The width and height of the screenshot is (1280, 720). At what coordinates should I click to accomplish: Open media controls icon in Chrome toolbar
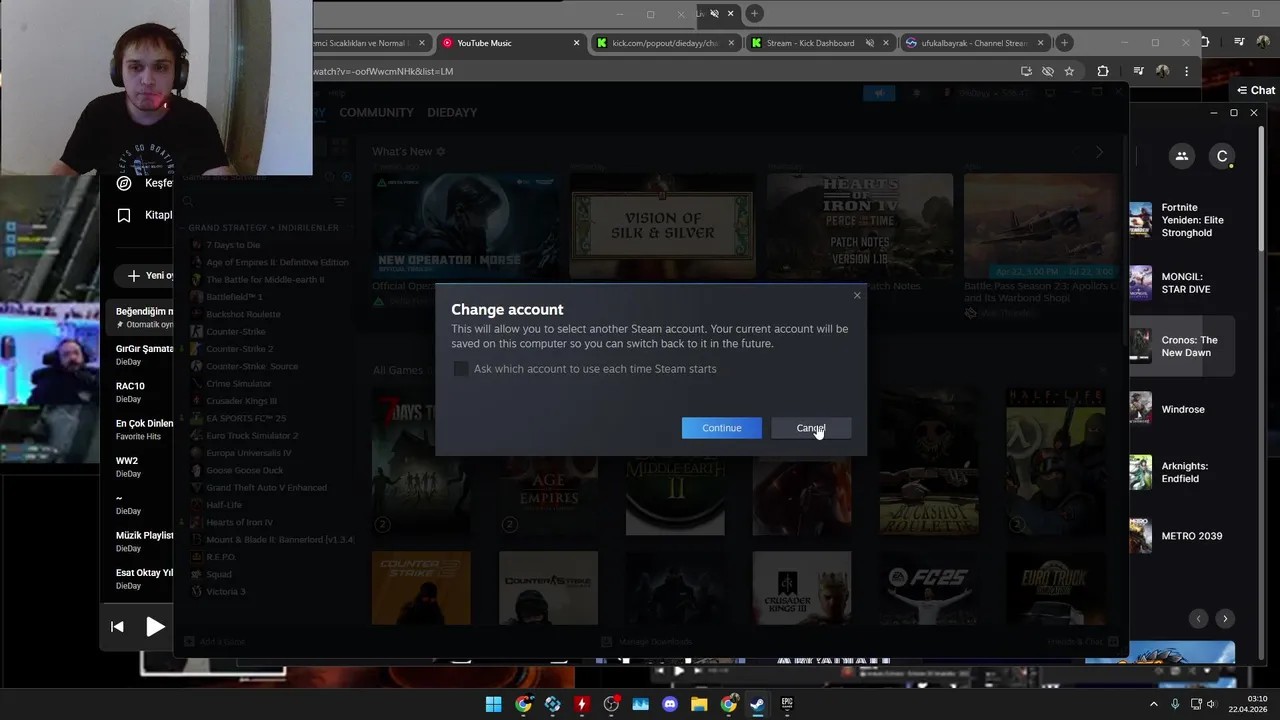tap(1138, 71)
